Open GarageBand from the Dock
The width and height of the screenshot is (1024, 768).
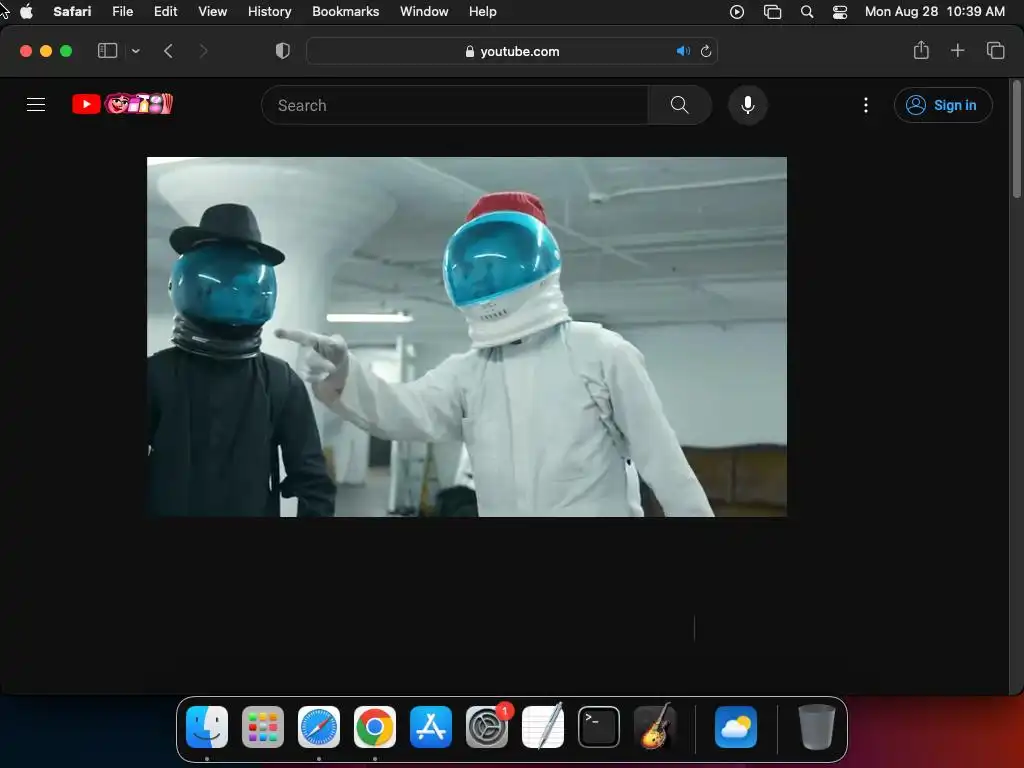coord(655,727)
